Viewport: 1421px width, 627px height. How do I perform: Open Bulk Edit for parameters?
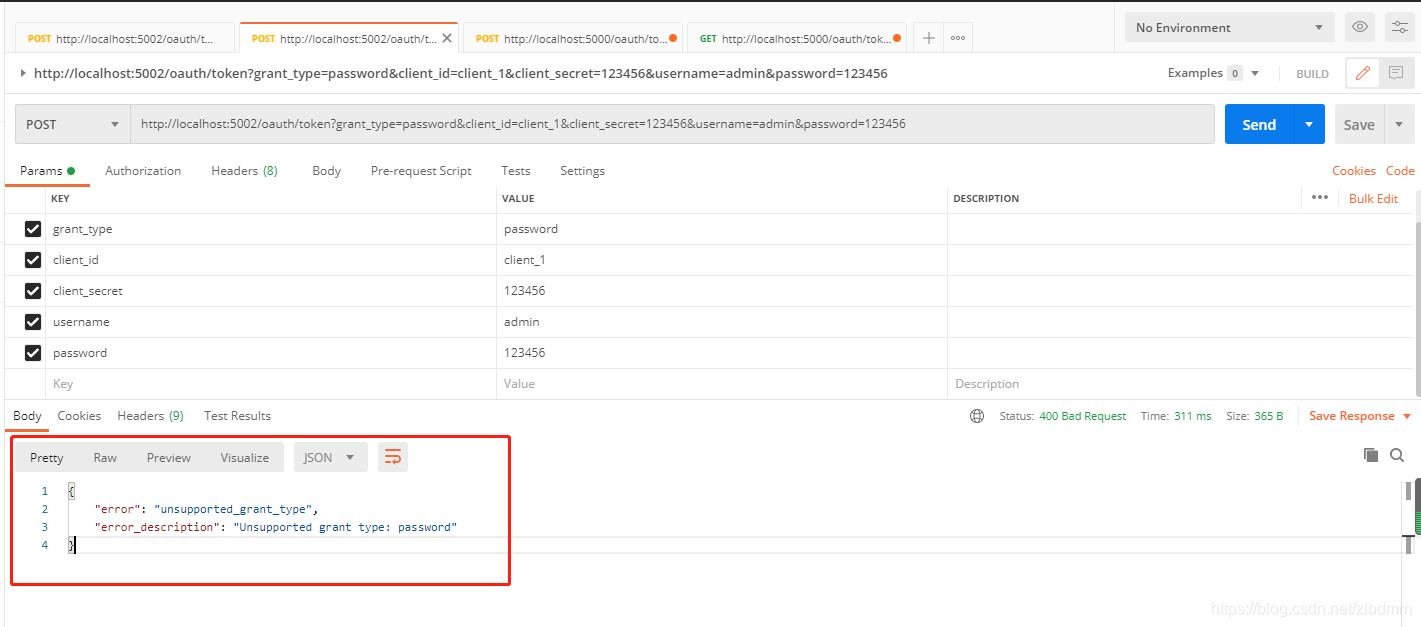coord(1373,198)
